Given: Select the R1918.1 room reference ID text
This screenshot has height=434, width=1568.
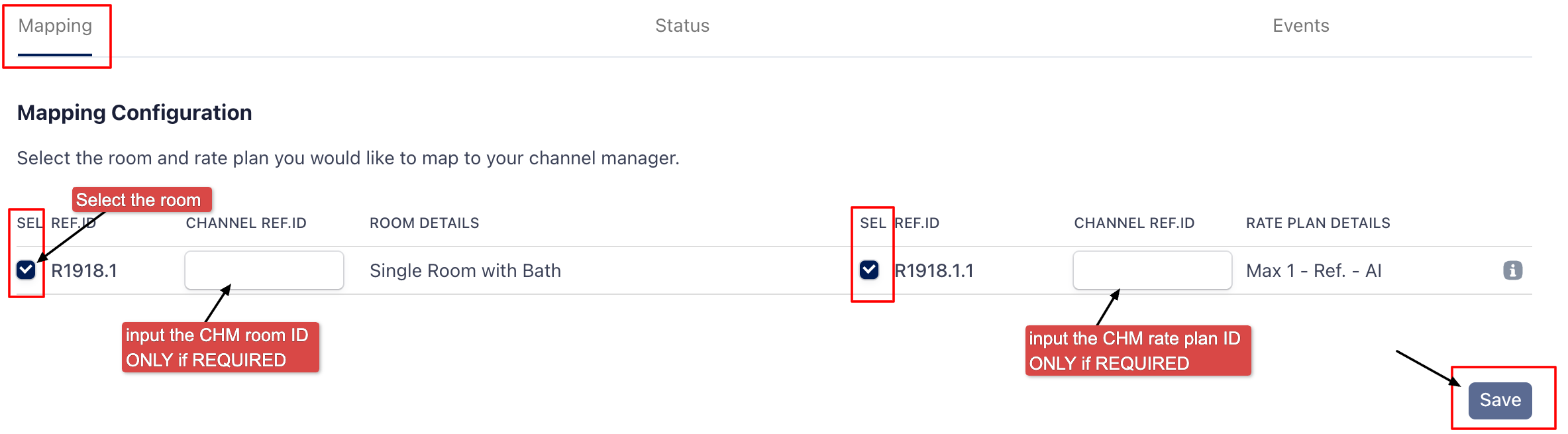Looking at the screenshot, I should pyautogui.click(x=84, y=270).
